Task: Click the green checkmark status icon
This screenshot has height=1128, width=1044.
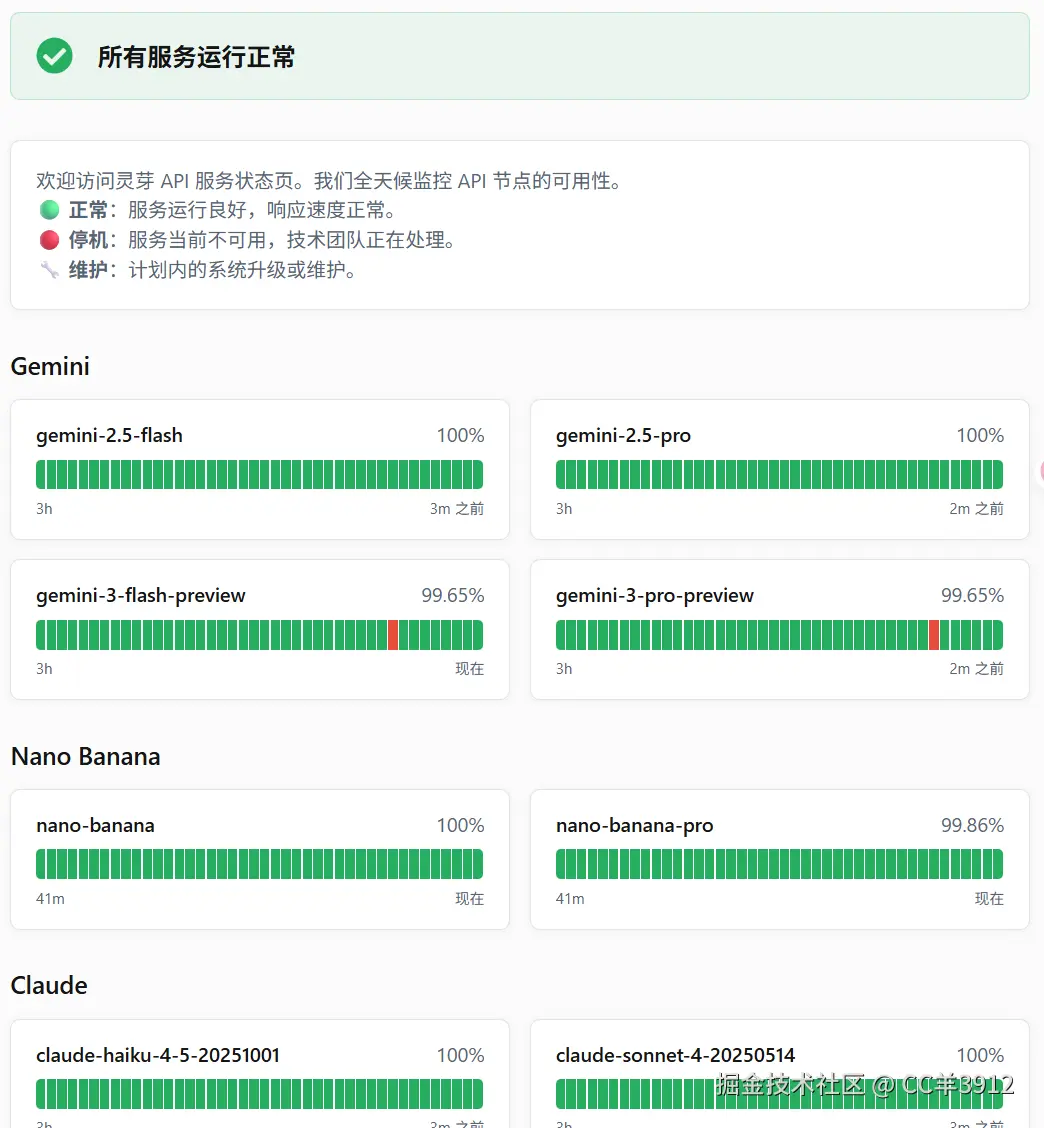Action: (55, 56)
